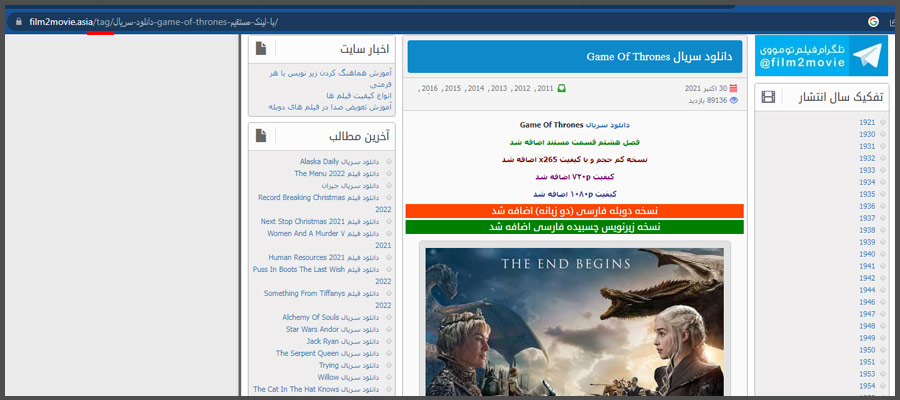Open year 1947 in release year list
The image size is (900, 400).
coord(867,314)
